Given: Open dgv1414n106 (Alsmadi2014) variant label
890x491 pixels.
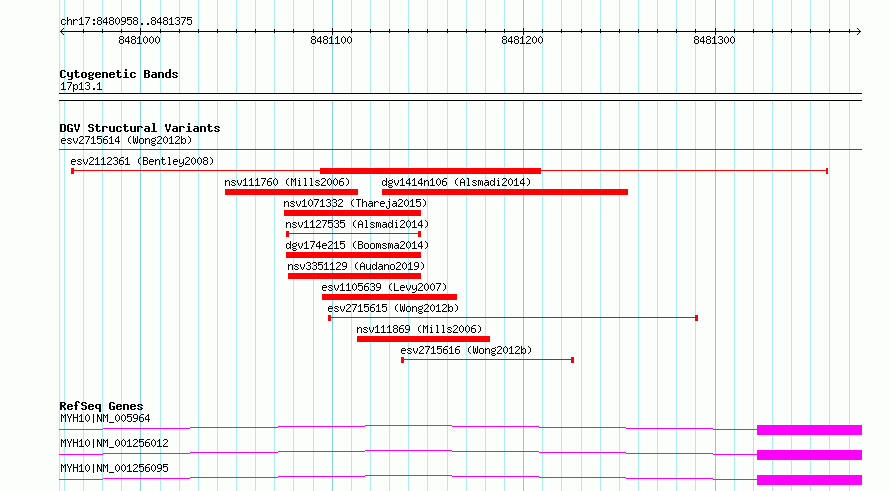Looking at the screenshot, I should [x=456, y=182].
